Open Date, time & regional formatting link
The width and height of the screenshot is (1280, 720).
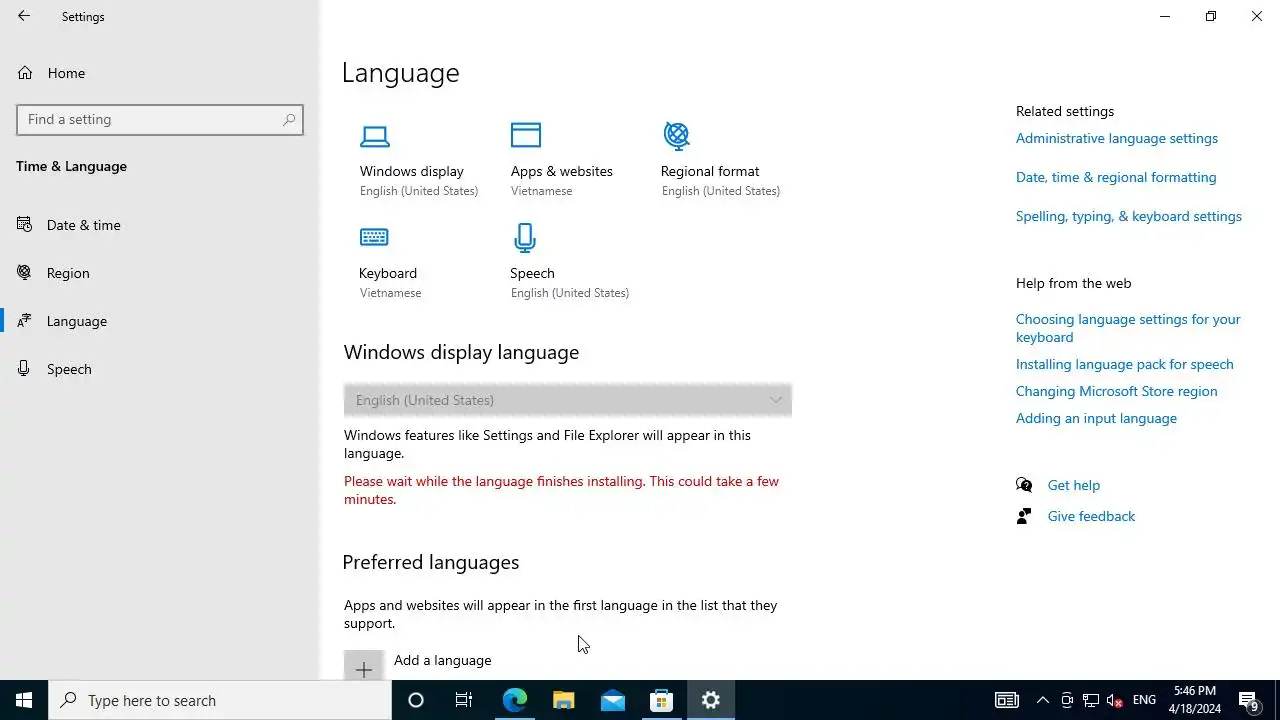pos(1116,177)
